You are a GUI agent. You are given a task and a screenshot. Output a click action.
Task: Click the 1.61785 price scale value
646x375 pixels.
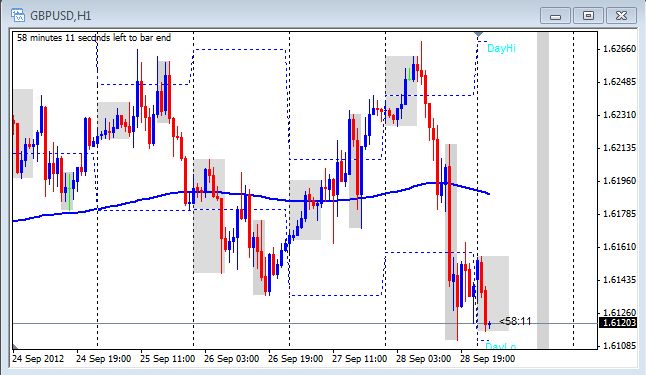point(619,213)
